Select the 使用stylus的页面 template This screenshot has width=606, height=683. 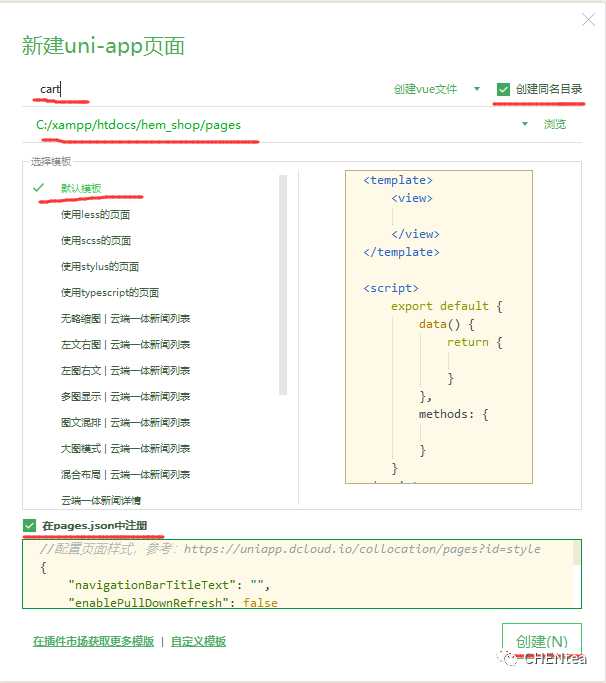(100, 267)
